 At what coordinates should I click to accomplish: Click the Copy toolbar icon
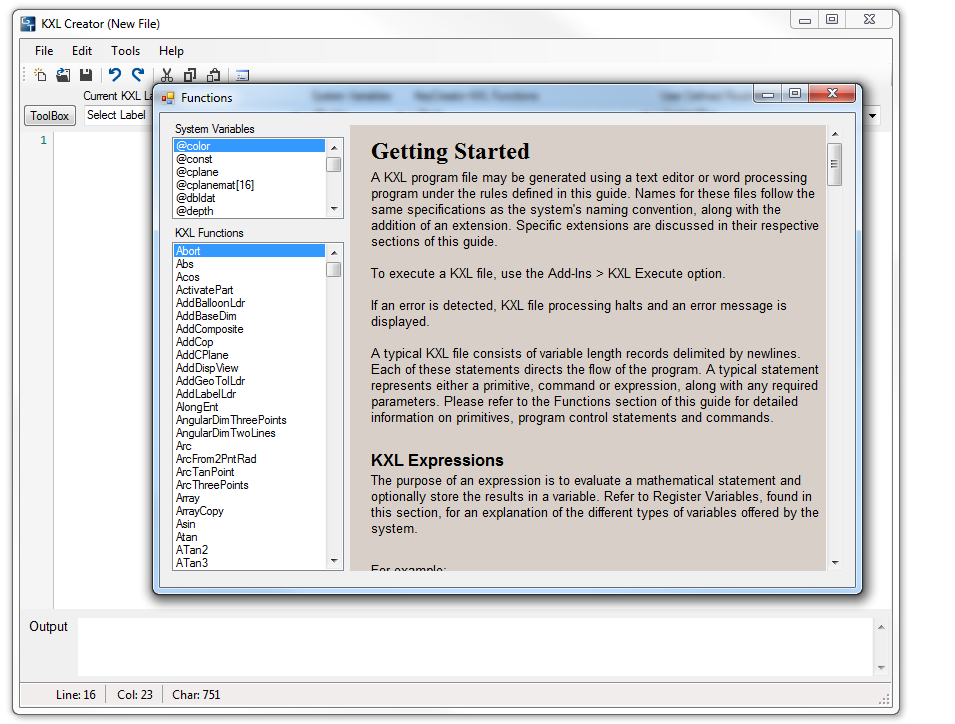pos(190,75)
